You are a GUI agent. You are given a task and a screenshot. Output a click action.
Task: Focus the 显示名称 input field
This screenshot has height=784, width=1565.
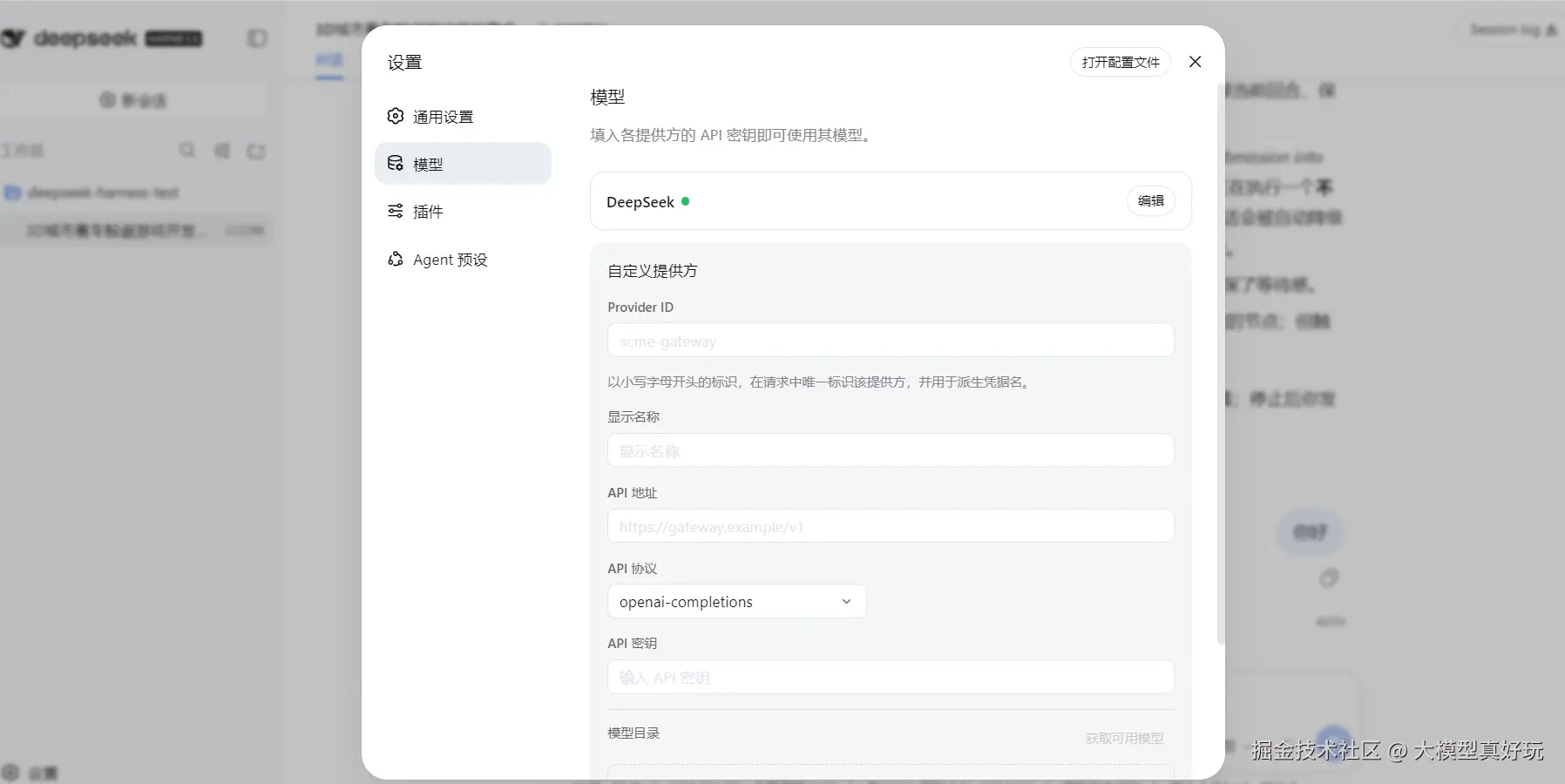891,450
